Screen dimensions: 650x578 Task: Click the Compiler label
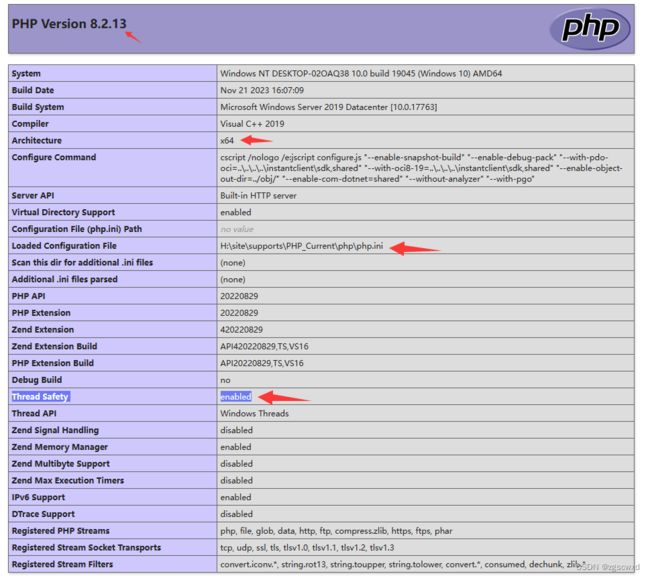30,124
